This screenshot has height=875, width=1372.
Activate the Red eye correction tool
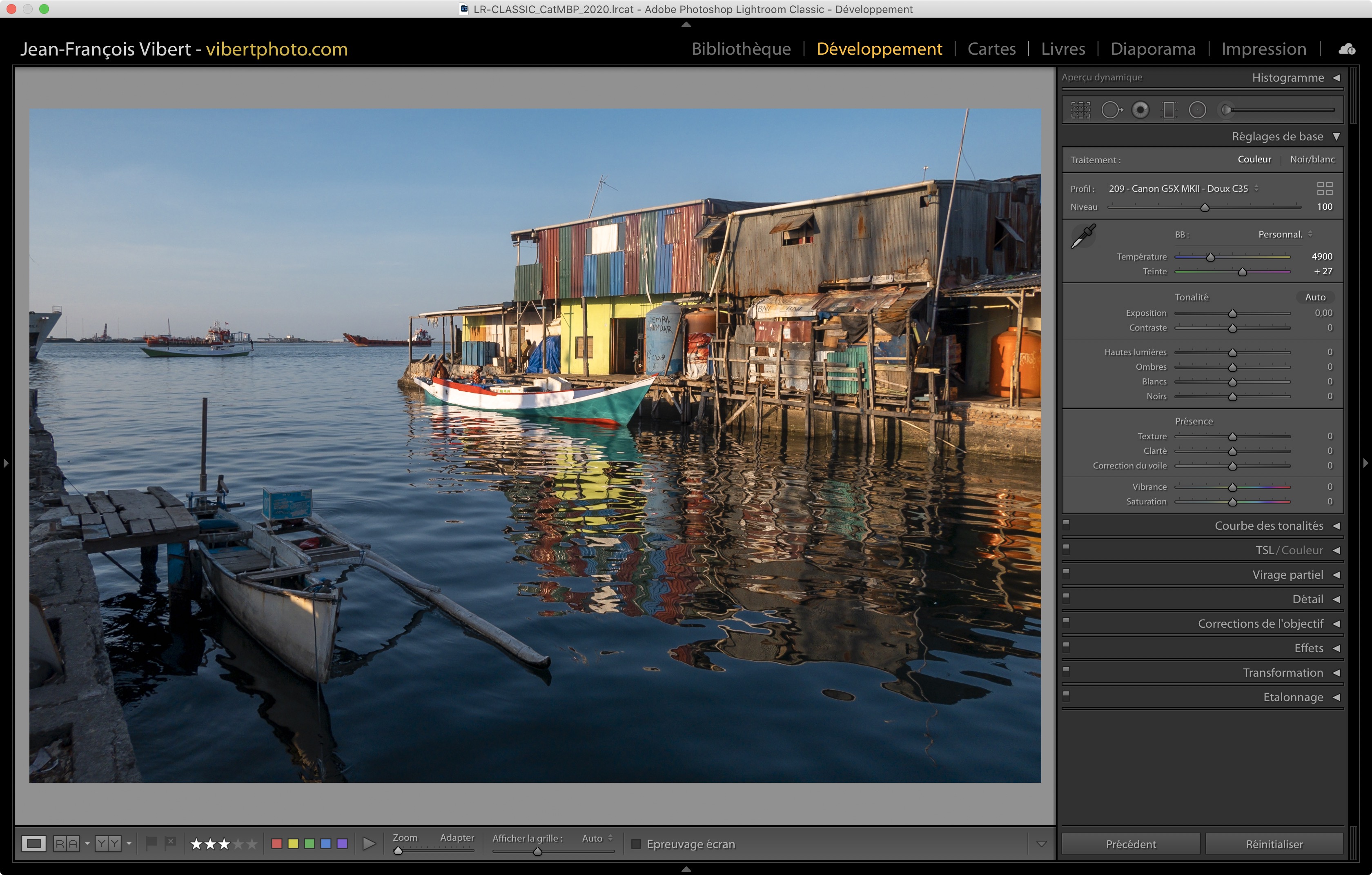pos(1140,110)
